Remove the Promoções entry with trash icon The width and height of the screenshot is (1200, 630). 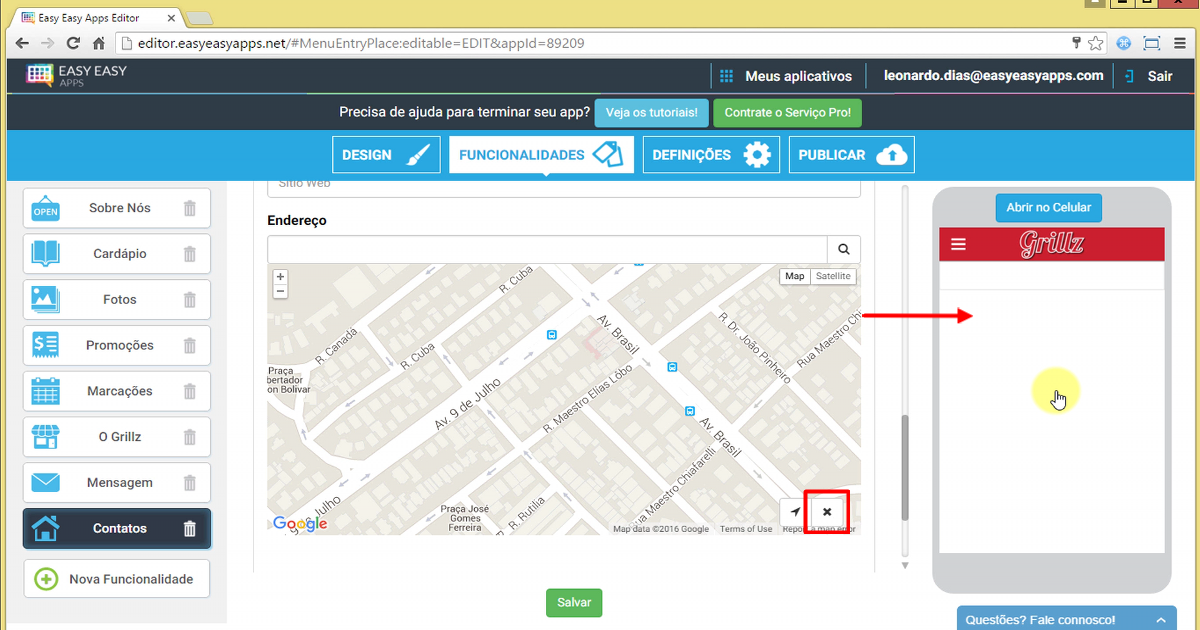coord(190,346)
